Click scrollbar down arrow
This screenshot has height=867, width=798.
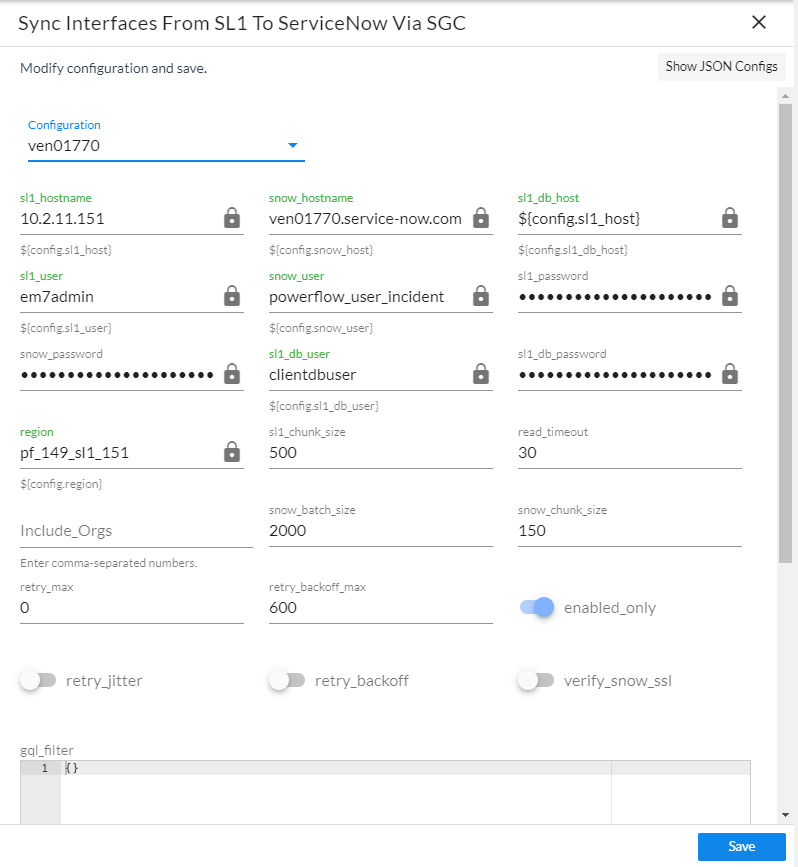coord(785,815)
